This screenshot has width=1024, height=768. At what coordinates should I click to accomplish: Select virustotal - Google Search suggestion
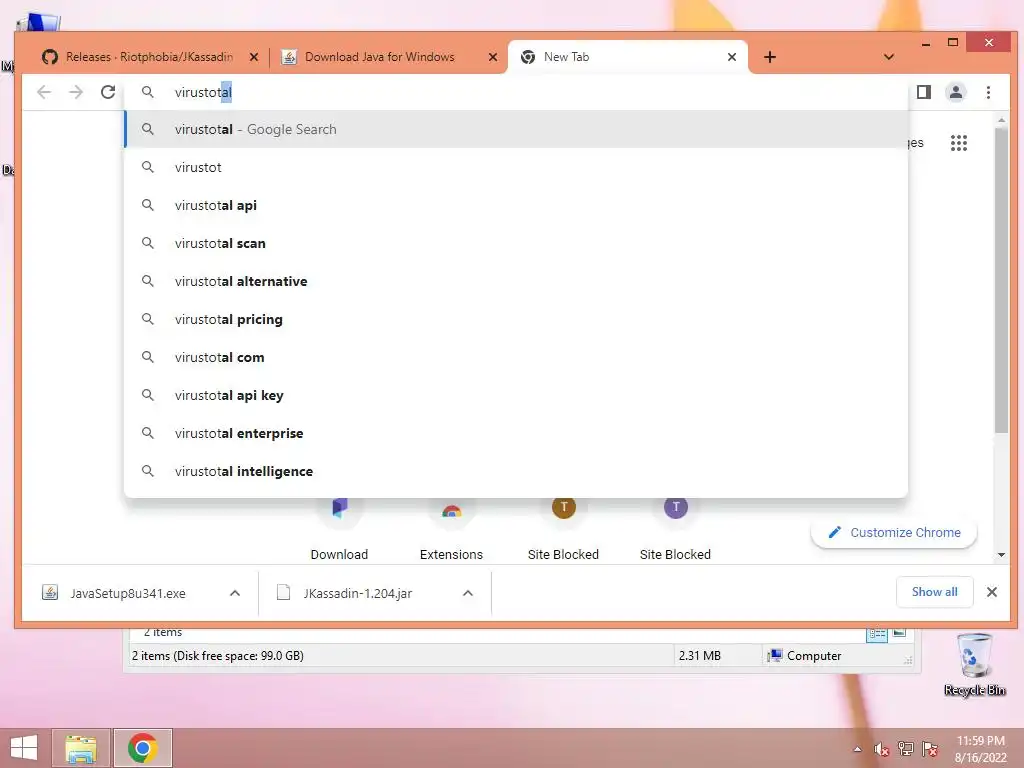pos(516,129)
